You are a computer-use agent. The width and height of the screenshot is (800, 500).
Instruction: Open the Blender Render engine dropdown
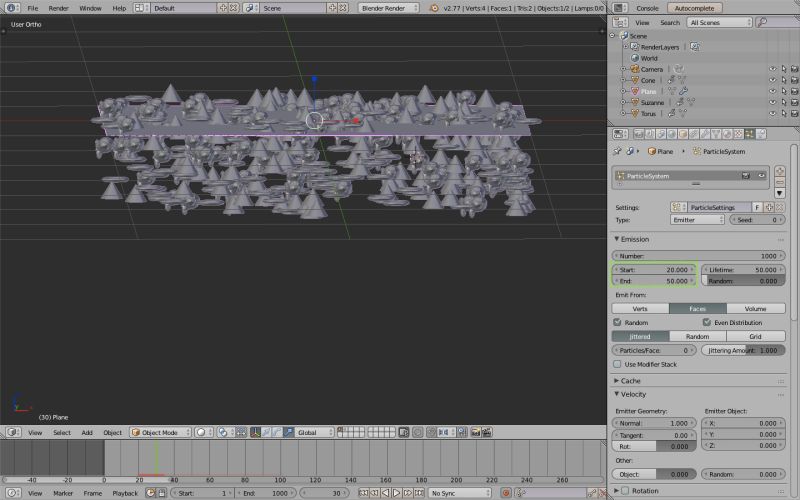click(x=389, y=8)
